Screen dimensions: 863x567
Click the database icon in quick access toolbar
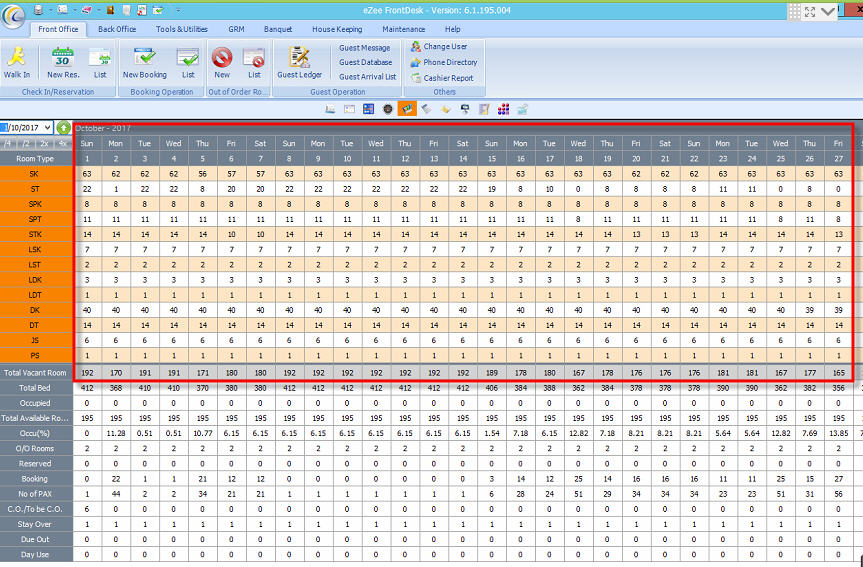pos(37,10)
